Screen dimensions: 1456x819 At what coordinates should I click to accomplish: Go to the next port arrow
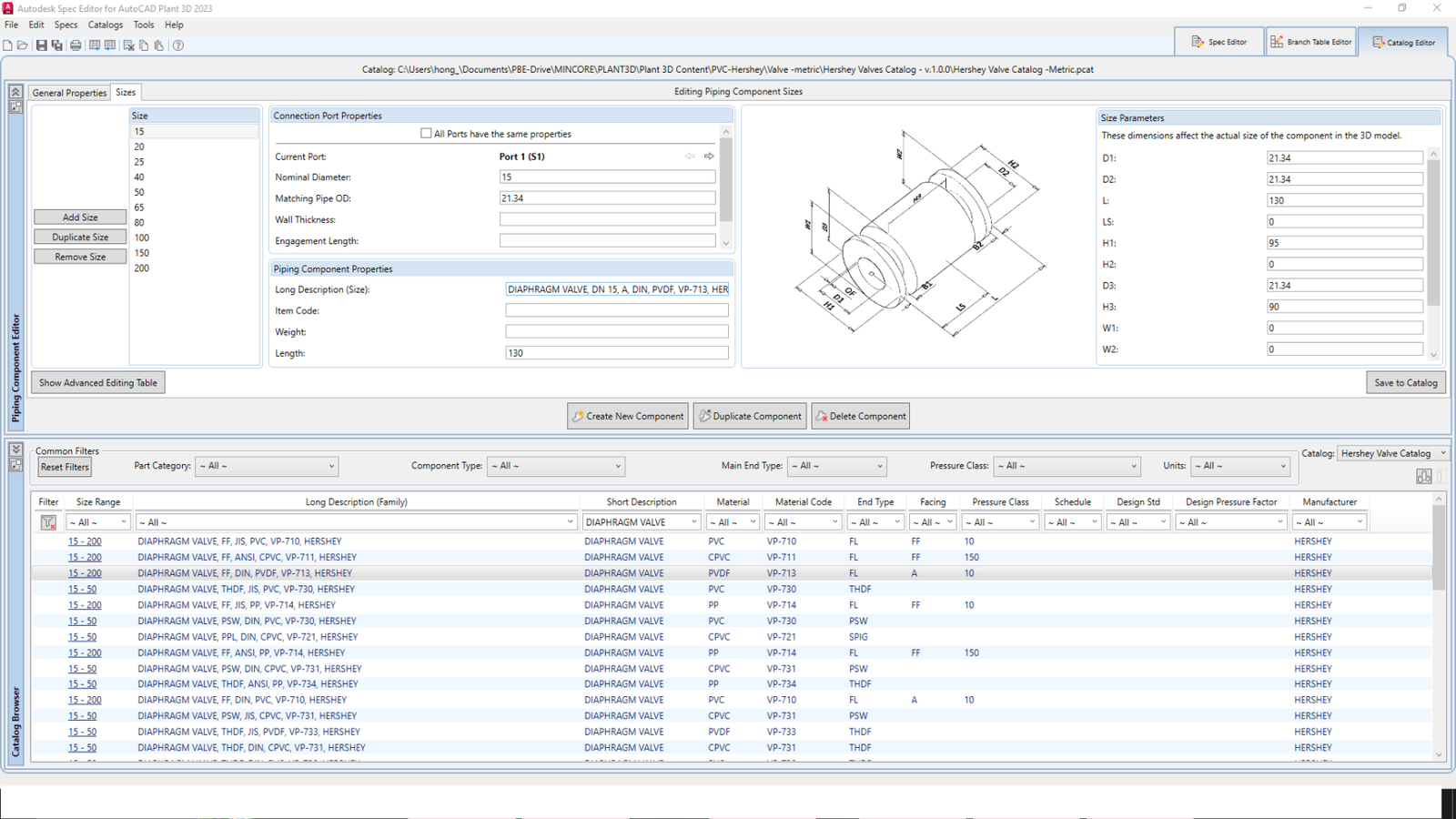pos(709,157)
